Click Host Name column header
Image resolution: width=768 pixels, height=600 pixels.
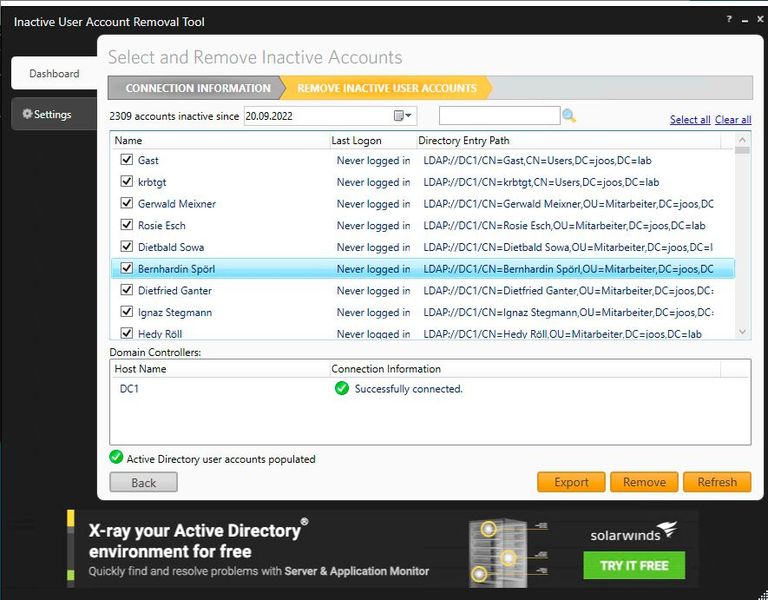(220, 369)
